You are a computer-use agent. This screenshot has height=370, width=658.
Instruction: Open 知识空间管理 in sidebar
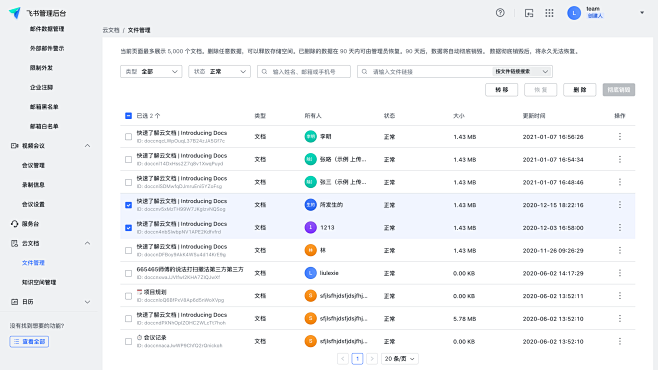[39, 282]
